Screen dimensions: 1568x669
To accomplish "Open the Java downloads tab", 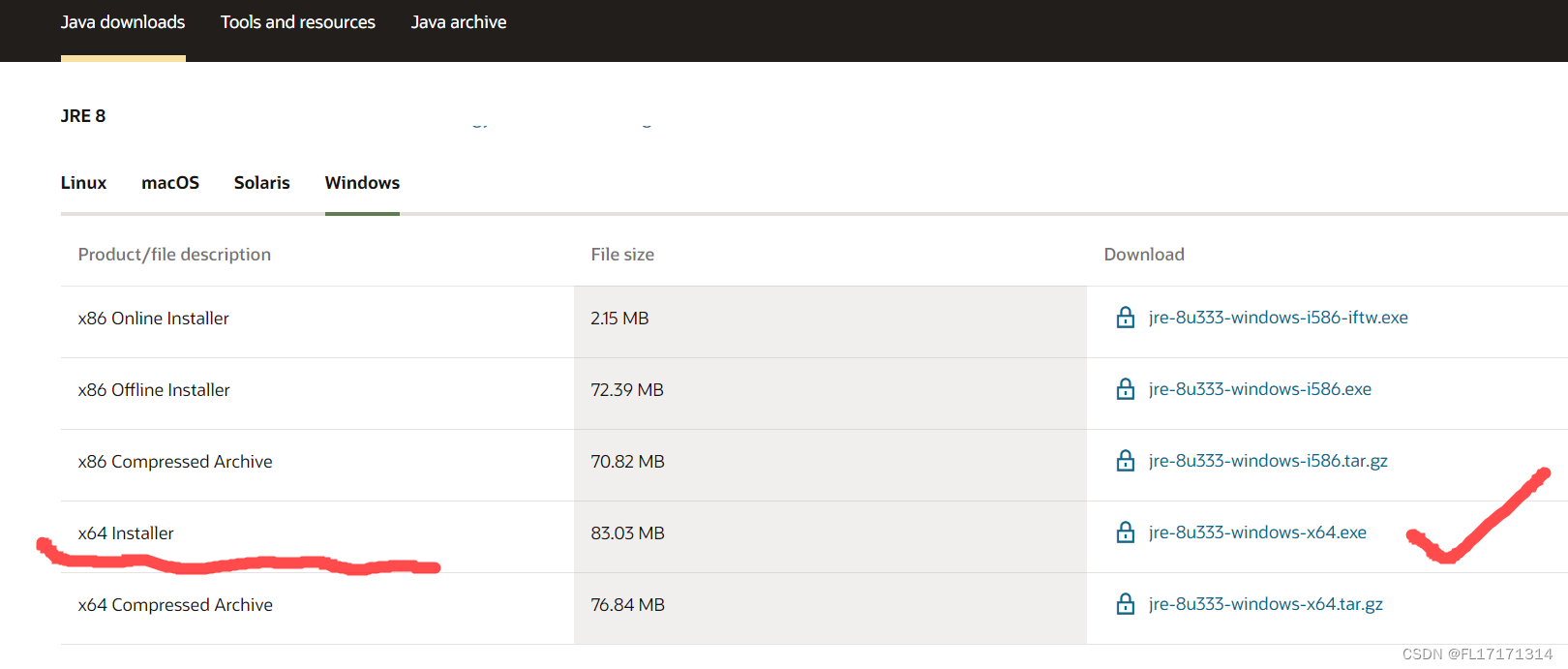I will [x=123, y=22].
